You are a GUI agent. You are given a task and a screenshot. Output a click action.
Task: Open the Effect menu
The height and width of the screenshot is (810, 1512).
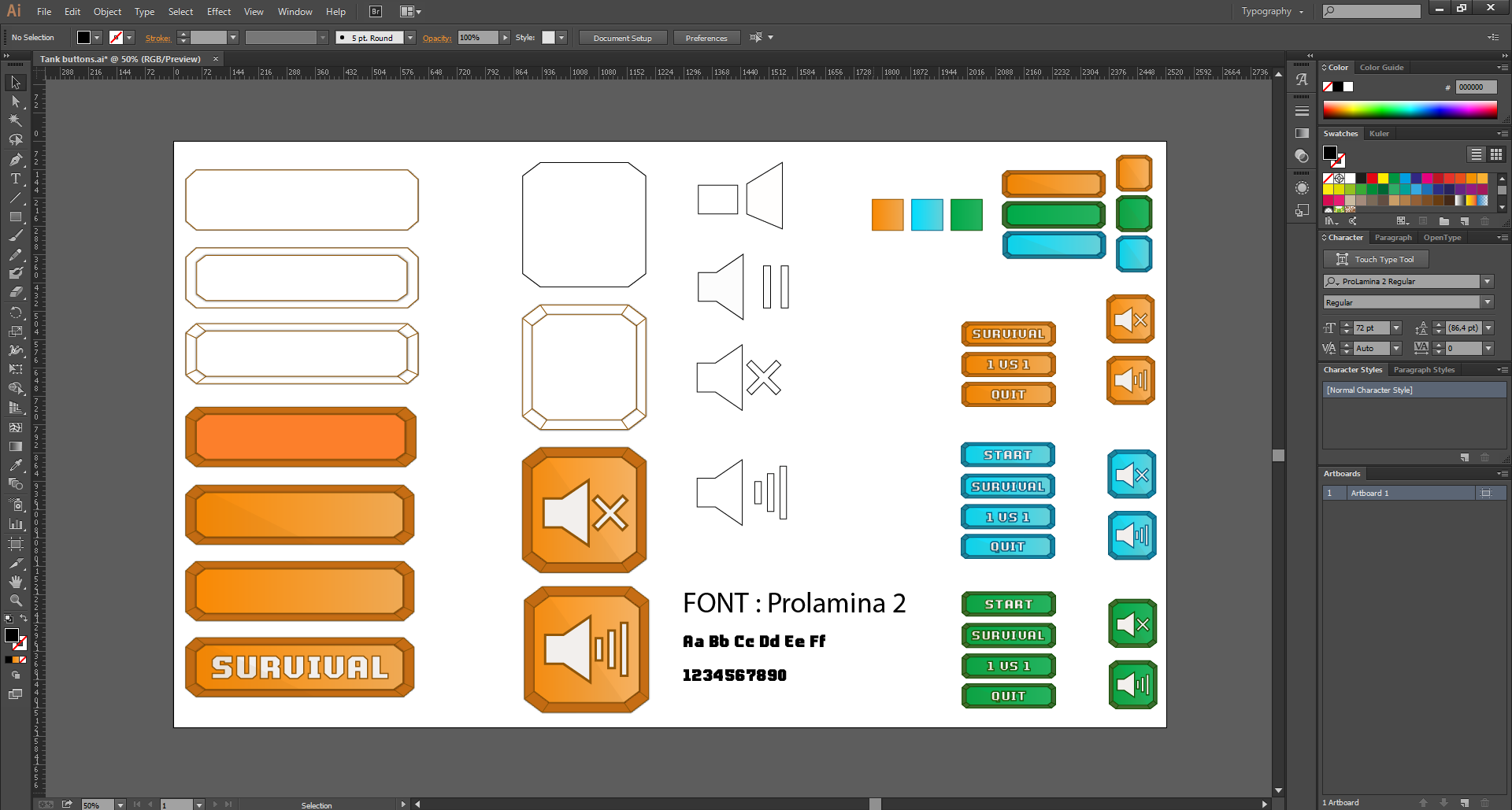pos(219,11)
